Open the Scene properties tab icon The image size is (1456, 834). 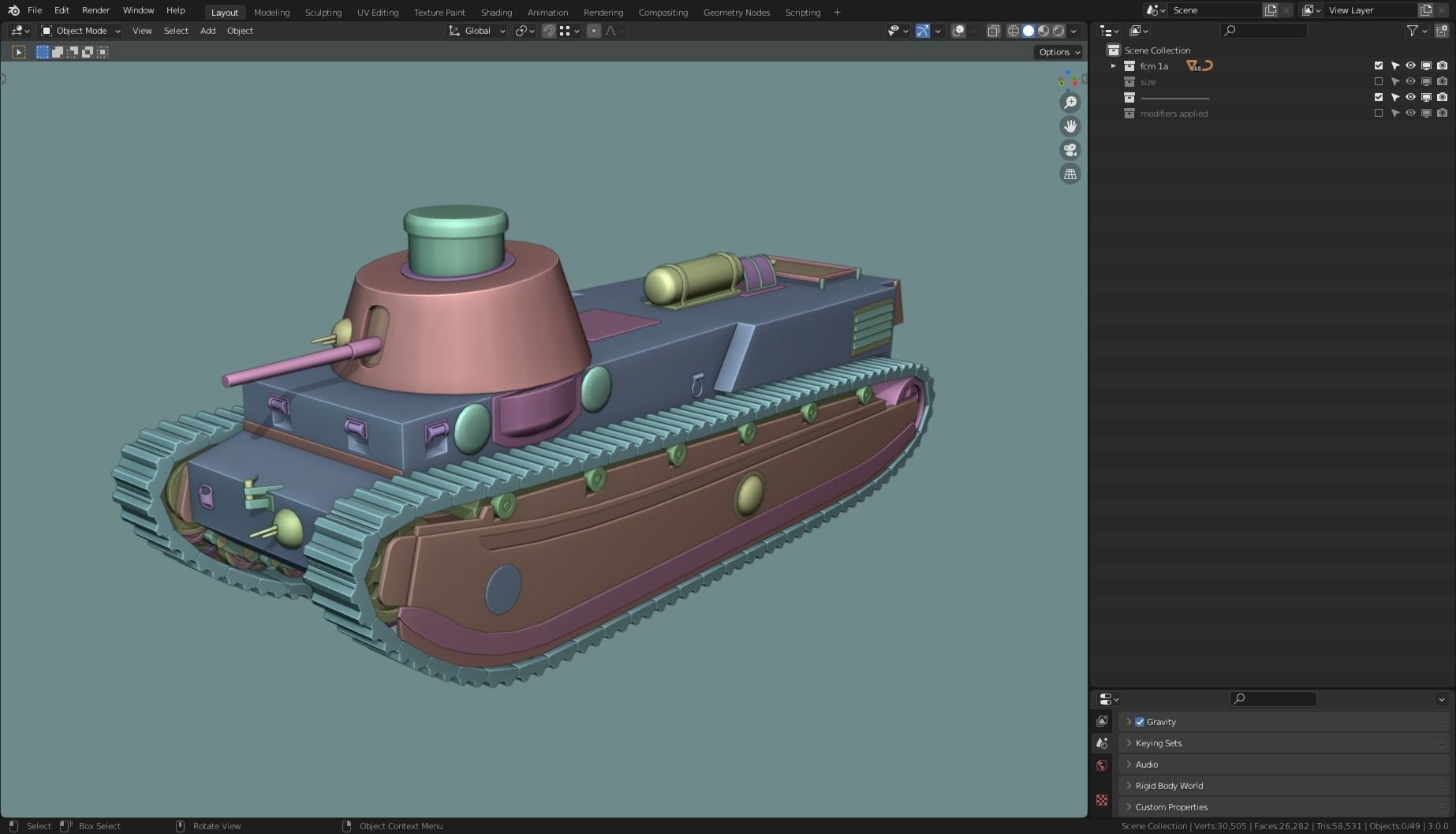tap(1102, 743)
